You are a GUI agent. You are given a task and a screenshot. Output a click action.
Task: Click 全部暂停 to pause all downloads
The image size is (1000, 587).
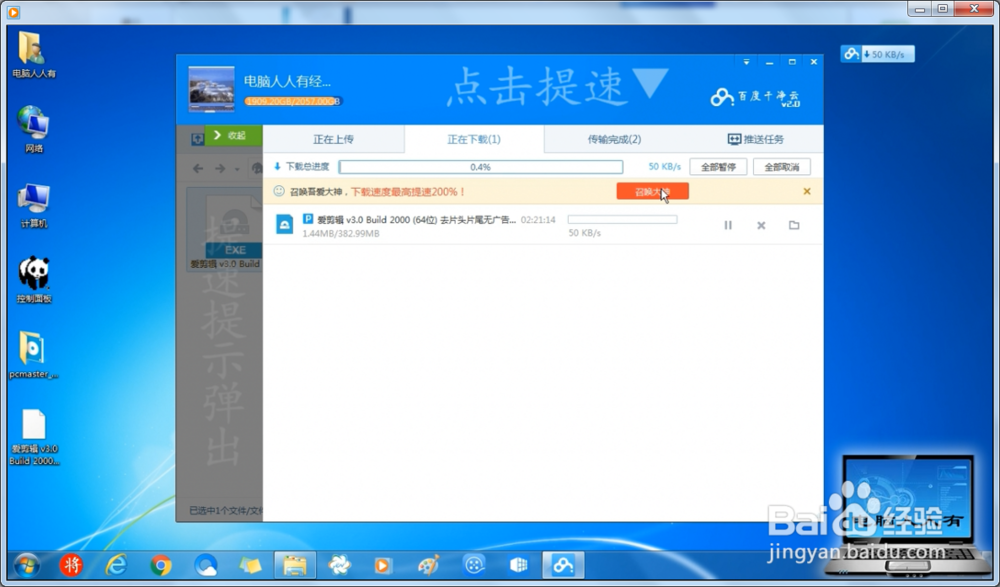pos(718,167)
